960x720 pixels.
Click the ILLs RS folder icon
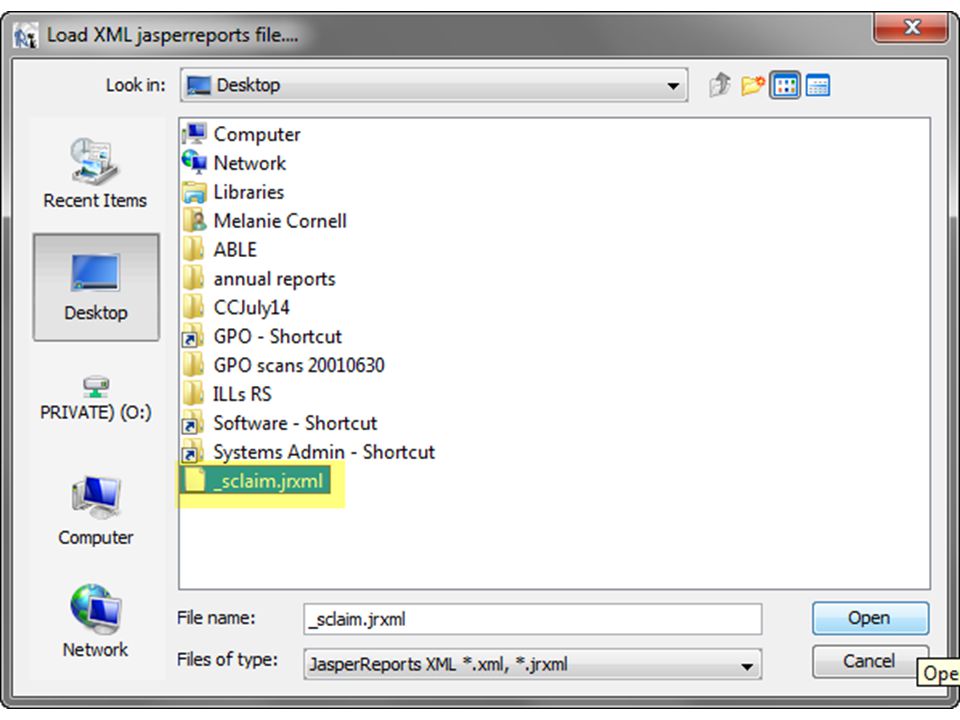(194, 394)
